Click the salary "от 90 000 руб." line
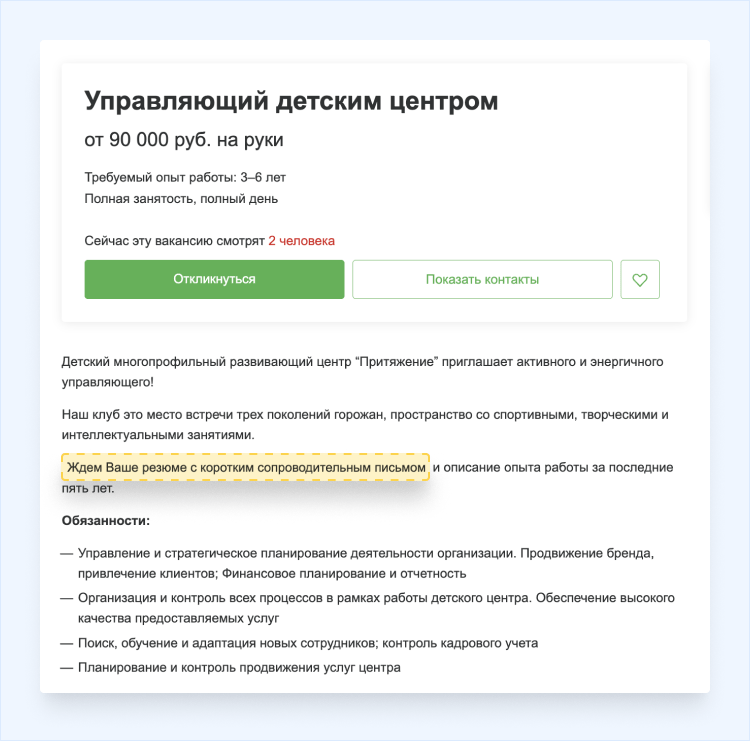Image resolution: width=750 pixels, height=741 pixels. click(184, 140)
